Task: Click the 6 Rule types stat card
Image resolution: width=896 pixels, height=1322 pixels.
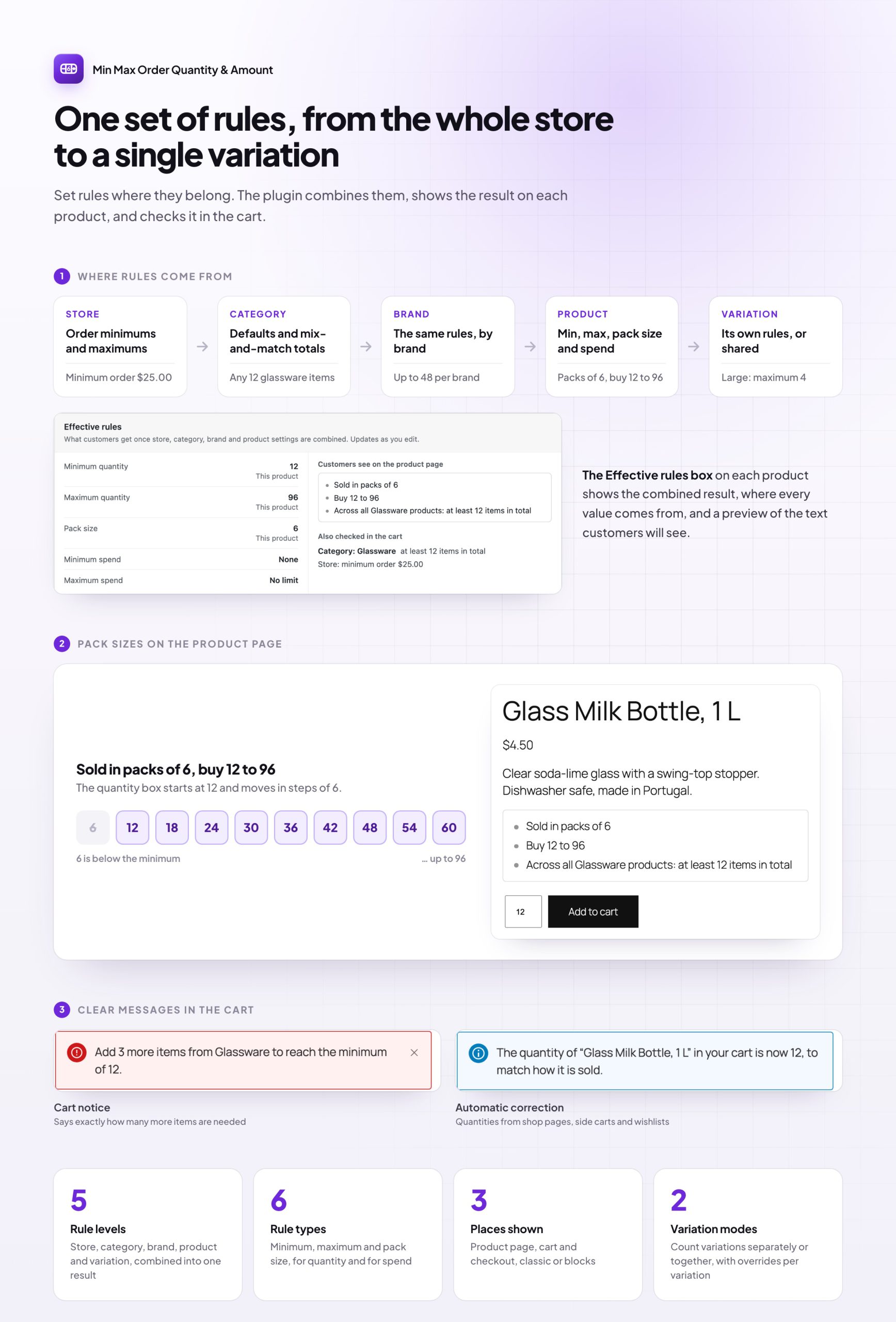Action: tap(348, 1234)
